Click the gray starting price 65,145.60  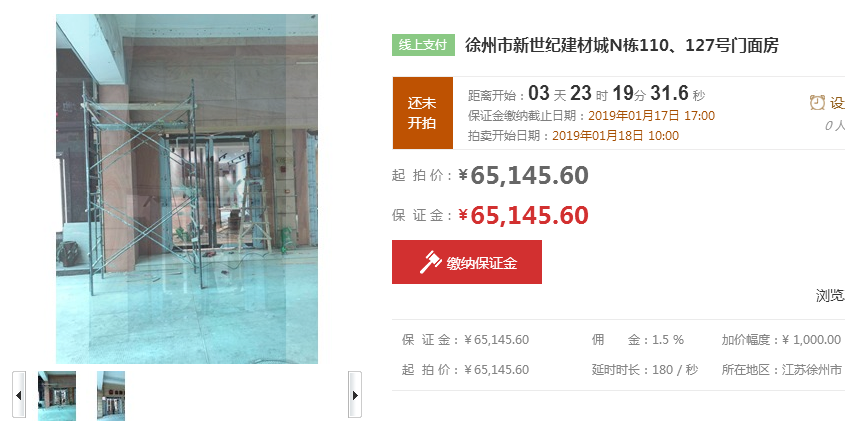click(x=524, y=175)
